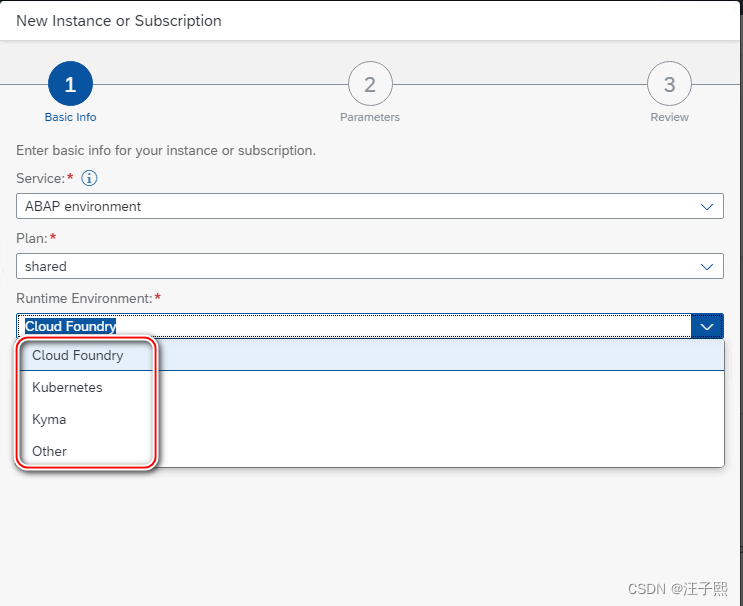Collapse the Runtime Environment dropdown arrow
Image resolution: width=743 pixels, height=606 pixels.
tap(707, 326)
